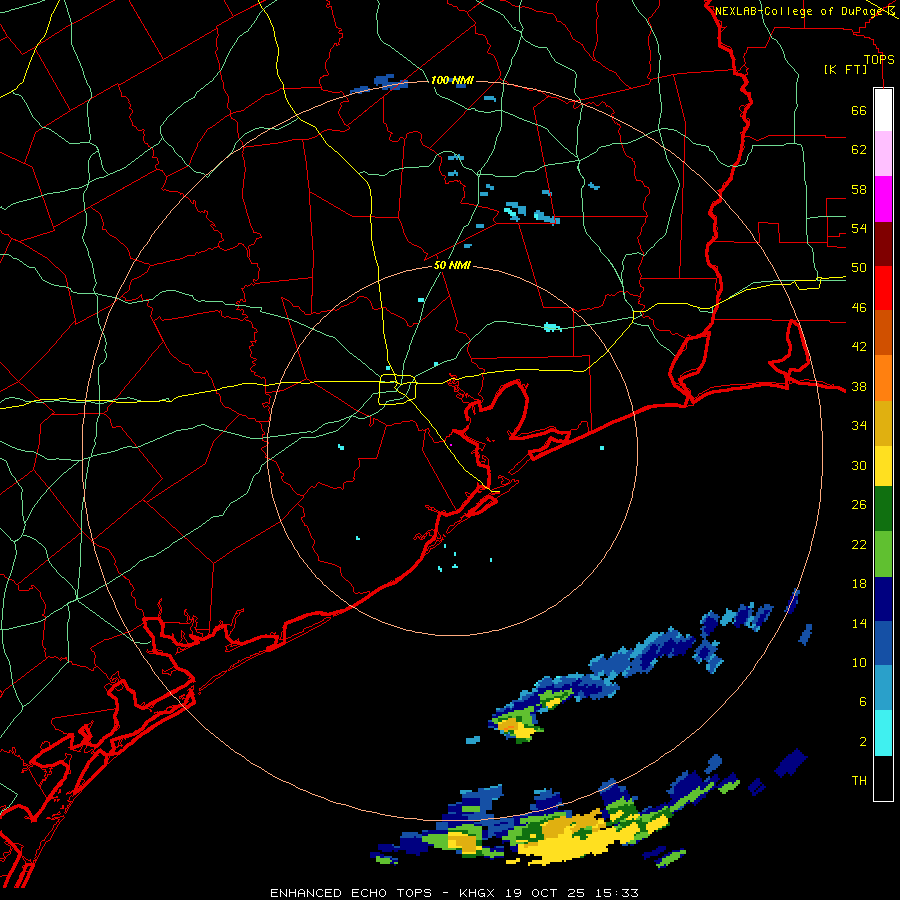The image size is (900, 900).
Task: Pick the yellow legend swatch
Action: (x=883, y=466)
